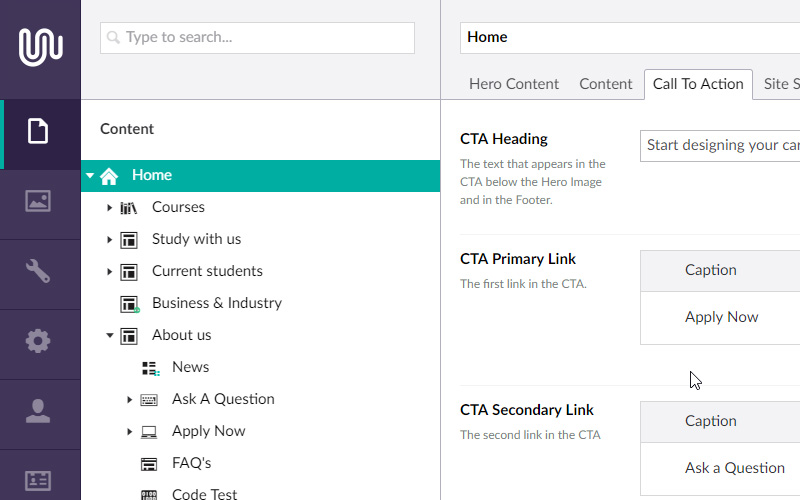Open the Content section document icon

(38, 131)
